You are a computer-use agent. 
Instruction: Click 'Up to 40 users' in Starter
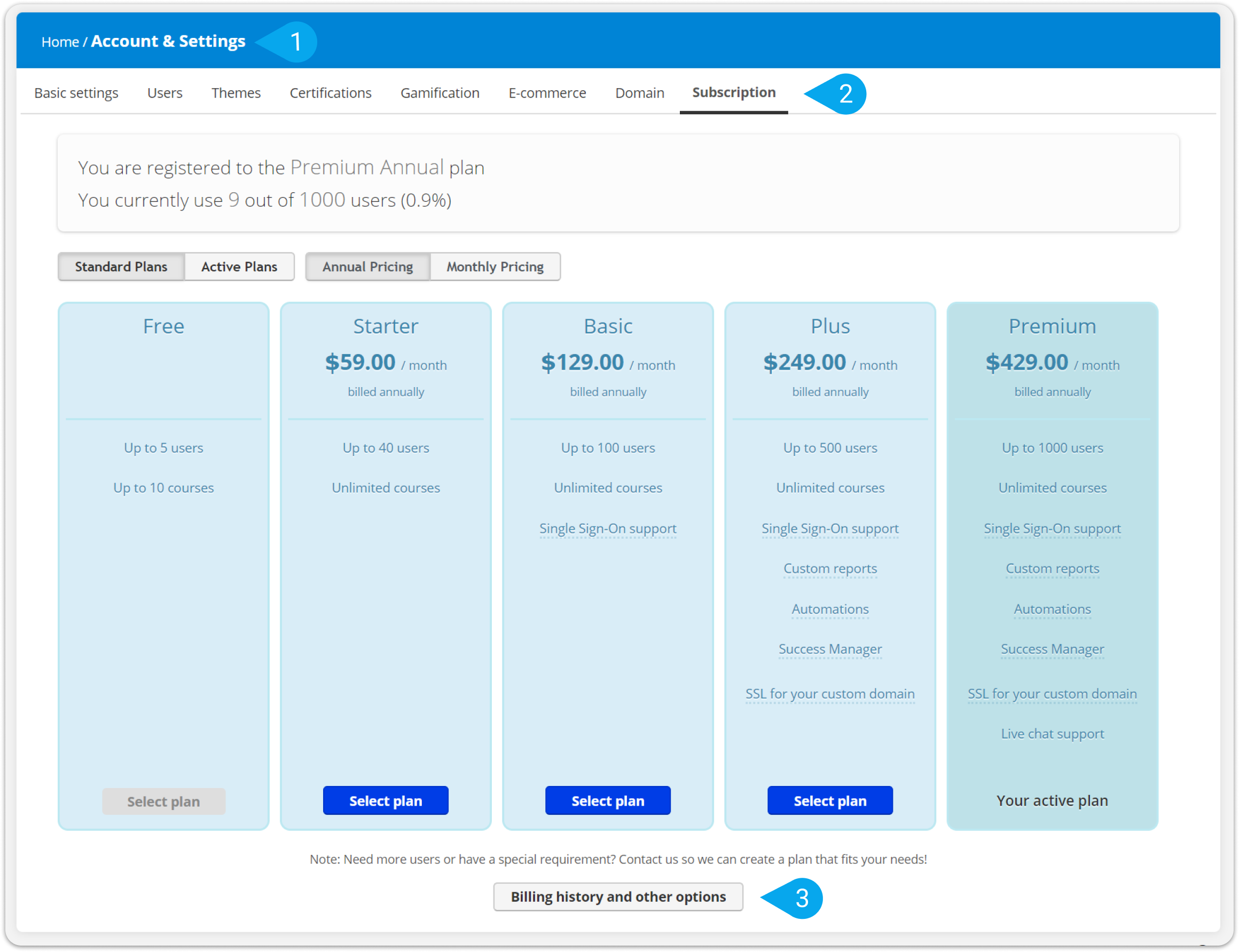pos(386,448)
